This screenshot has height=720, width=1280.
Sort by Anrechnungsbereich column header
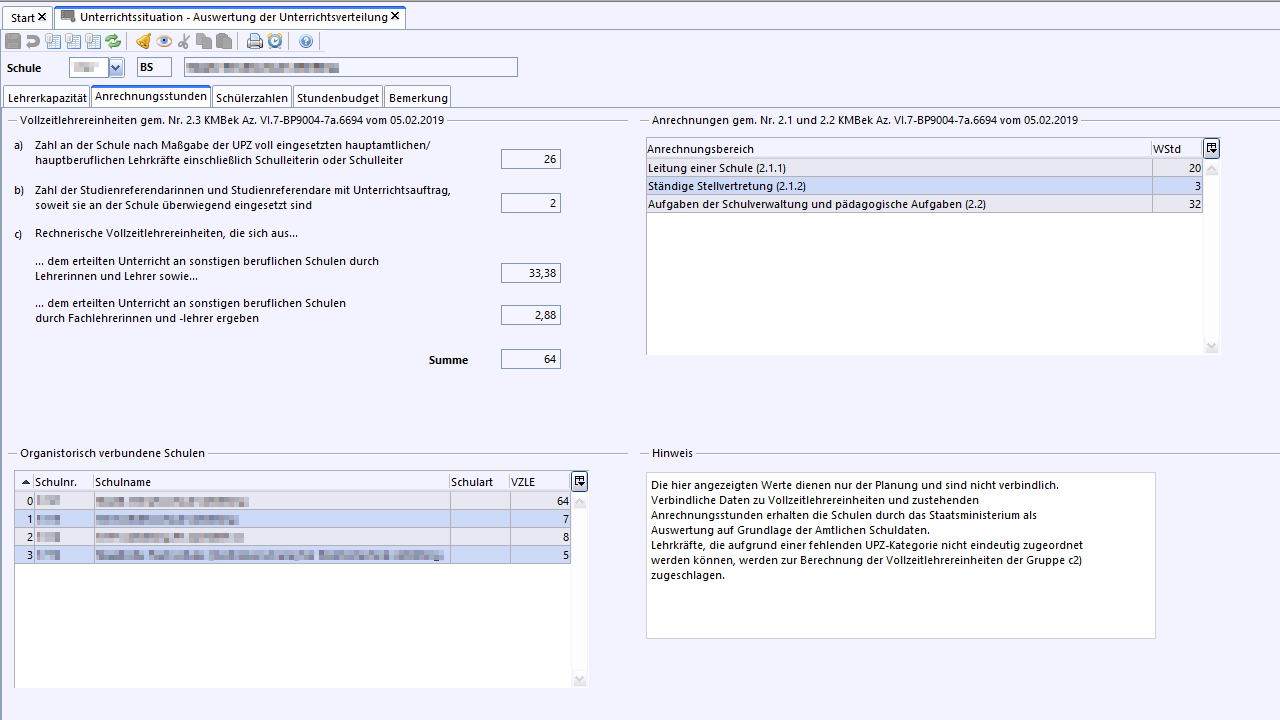(x=899, y=149)
